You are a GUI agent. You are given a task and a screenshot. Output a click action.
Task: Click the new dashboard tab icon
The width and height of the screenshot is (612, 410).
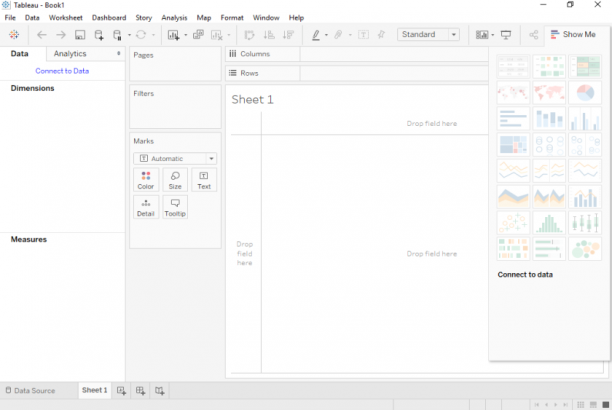click(141, 390)
